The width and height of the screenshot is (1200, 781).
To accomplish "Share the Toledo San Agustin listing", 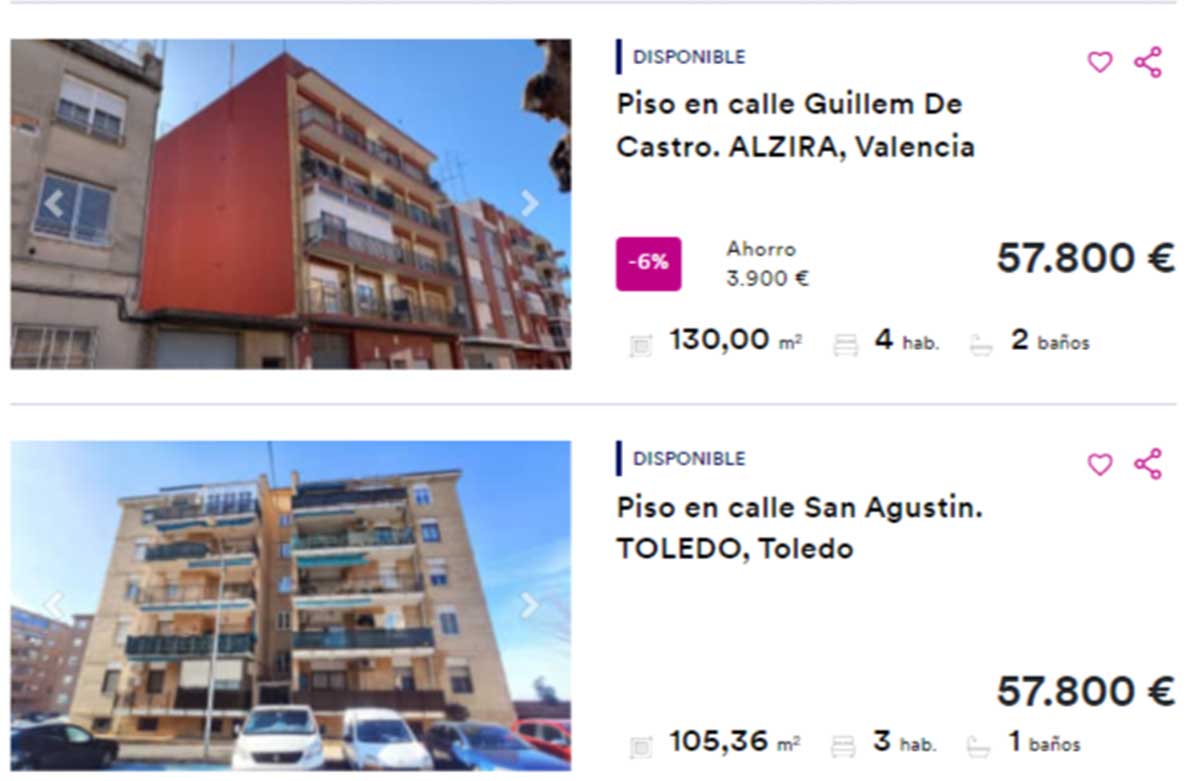I will click(1148, 464).
